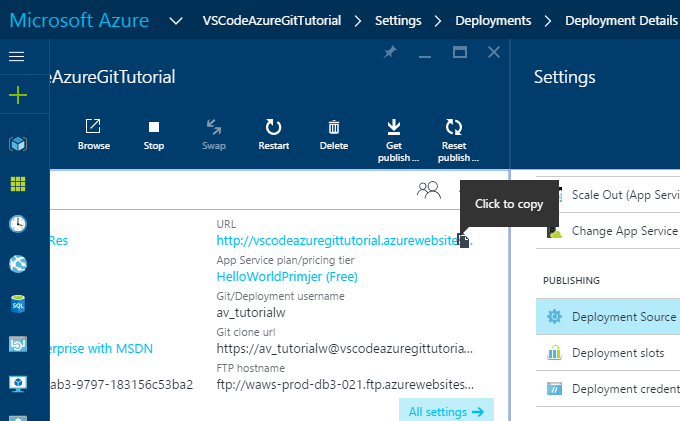Click the Deployment slots chart icon
Screen dimensions: 680x421
pyautogui.click(x=554, y=352)
